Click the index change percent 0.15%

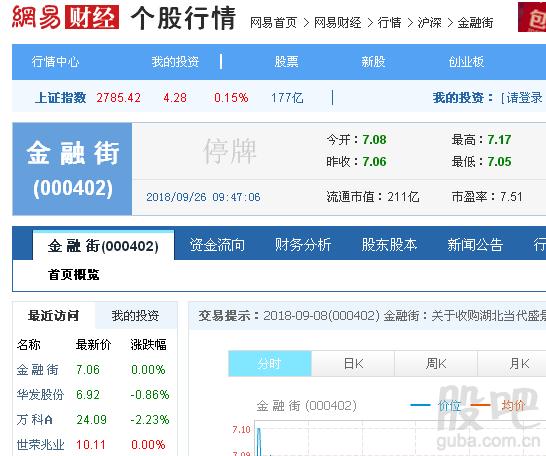[231, 98]
